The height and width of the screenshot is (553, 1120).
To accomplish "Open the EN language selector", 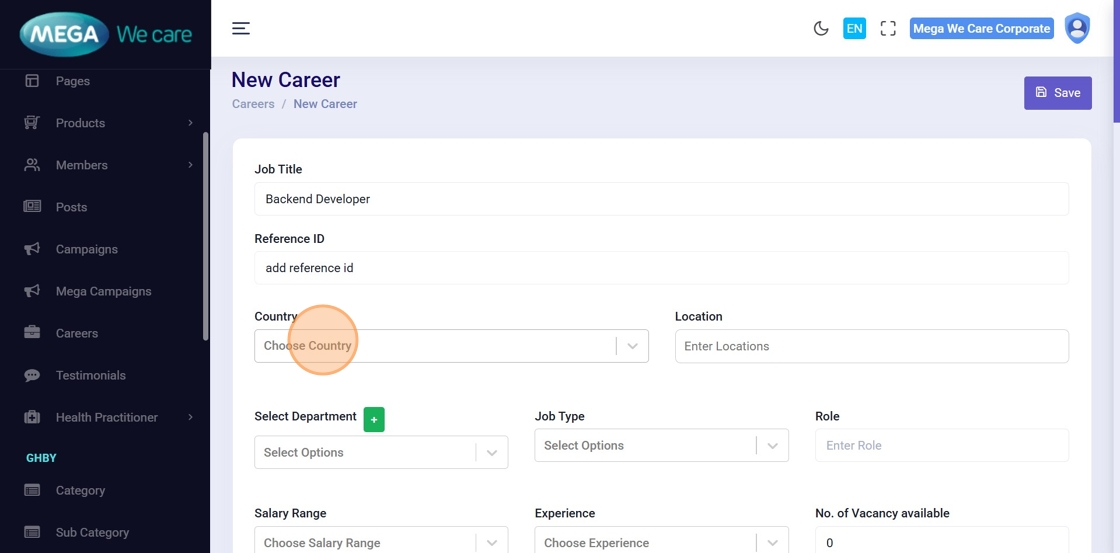I will coord(854,28).
